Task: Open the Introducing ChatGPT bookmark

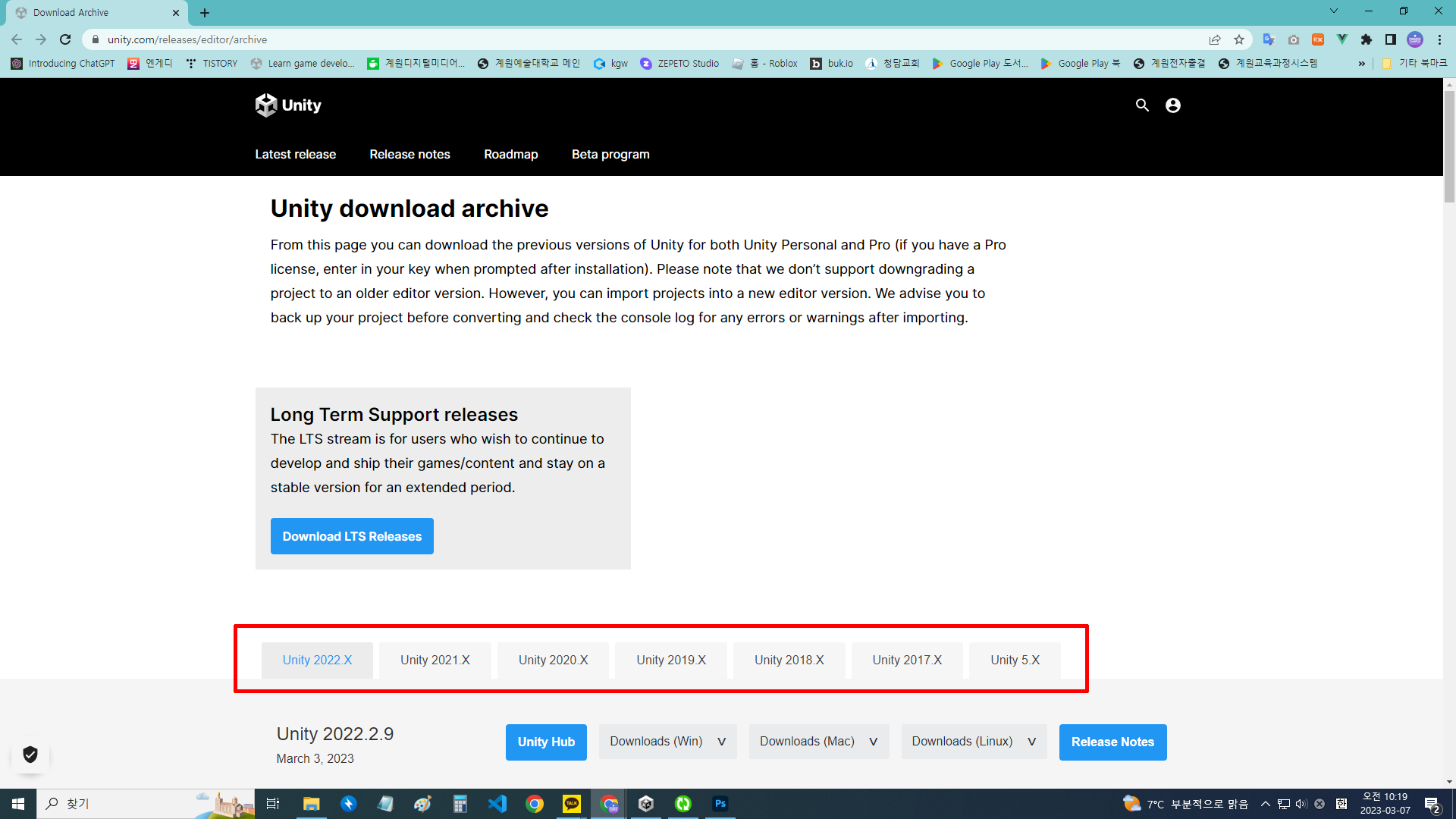Action: click(63, 64)
